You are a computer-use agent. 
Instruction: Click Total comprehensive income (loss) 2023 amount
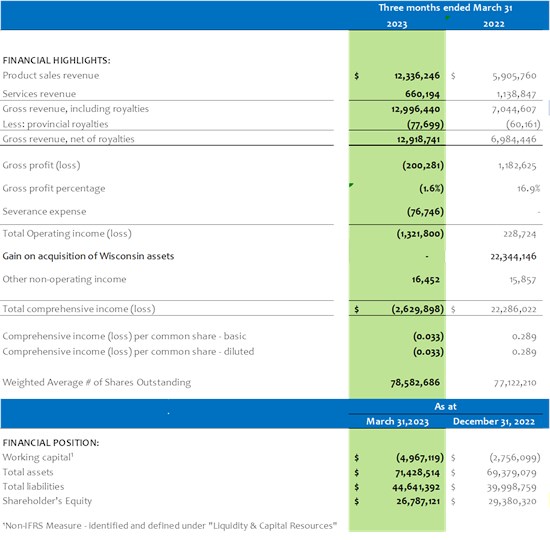pos(417,309)
